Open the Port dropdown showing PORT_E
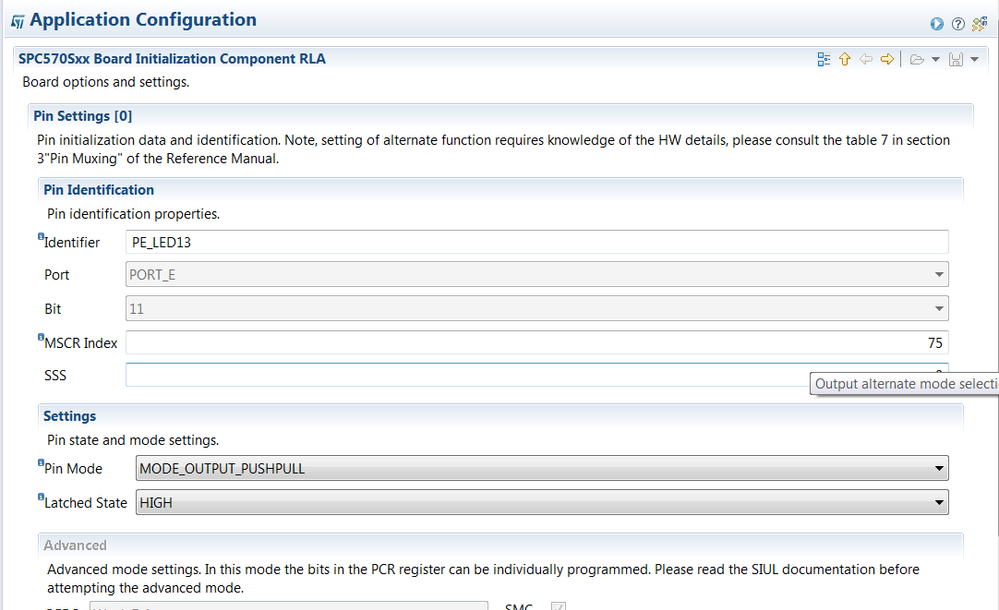999x610 pixels. [x=537, y=274]
